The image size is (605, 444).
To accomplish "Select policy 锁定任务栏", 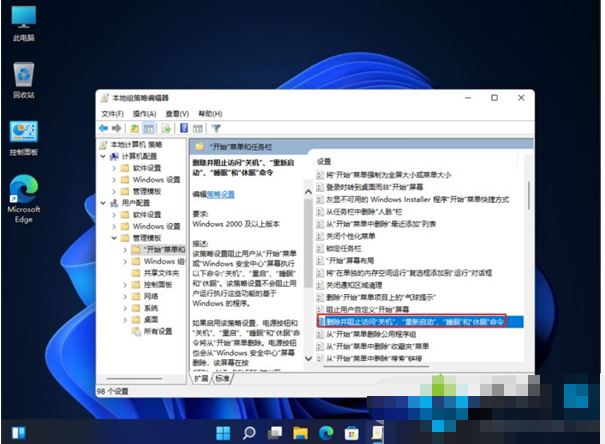I will coord(344,248).
